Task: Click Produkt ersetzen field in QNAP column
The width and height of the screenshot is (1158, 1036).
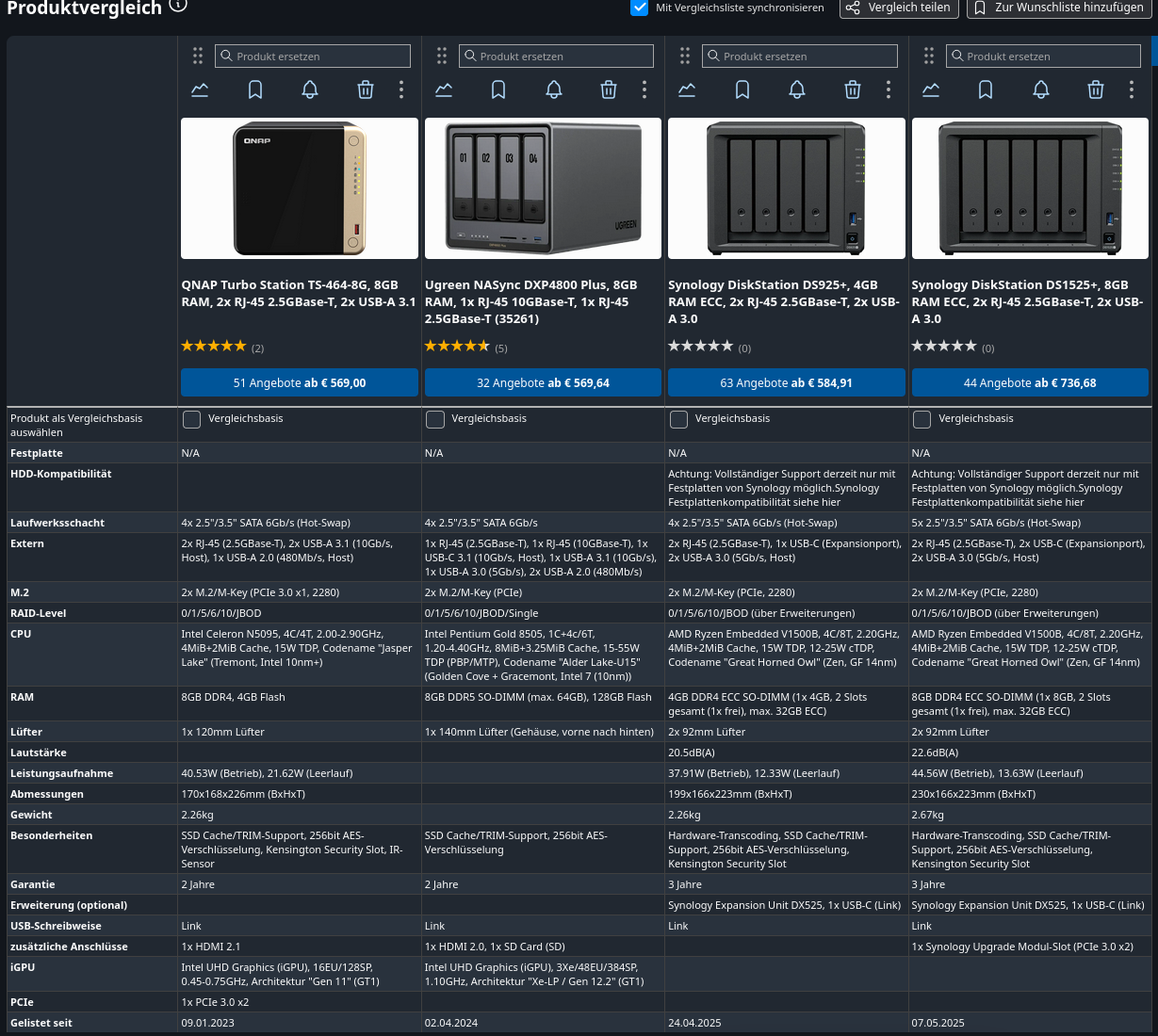Action: point(313,56)
